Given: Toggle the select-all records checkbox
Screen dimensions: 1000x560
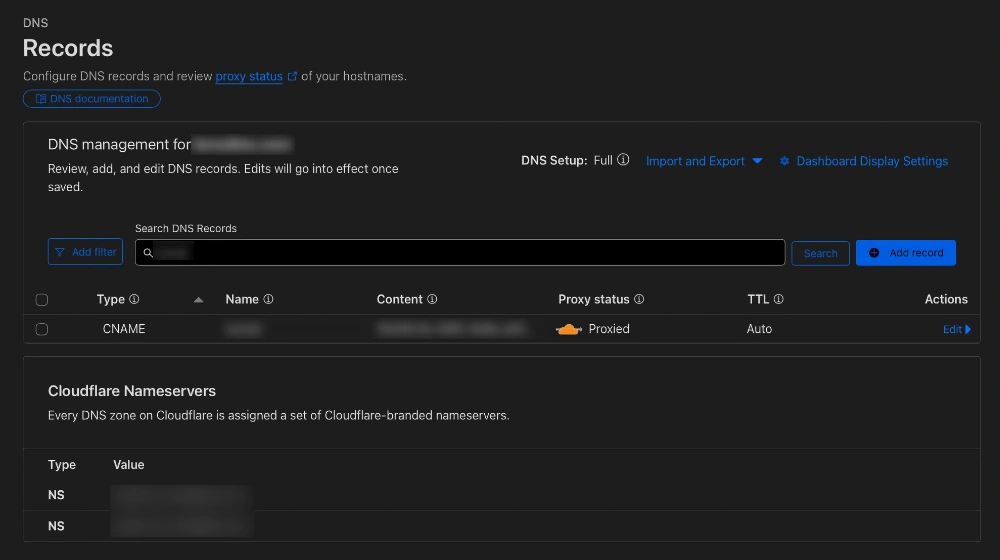Looking at the screenshot, I should (x=42, y=300).
